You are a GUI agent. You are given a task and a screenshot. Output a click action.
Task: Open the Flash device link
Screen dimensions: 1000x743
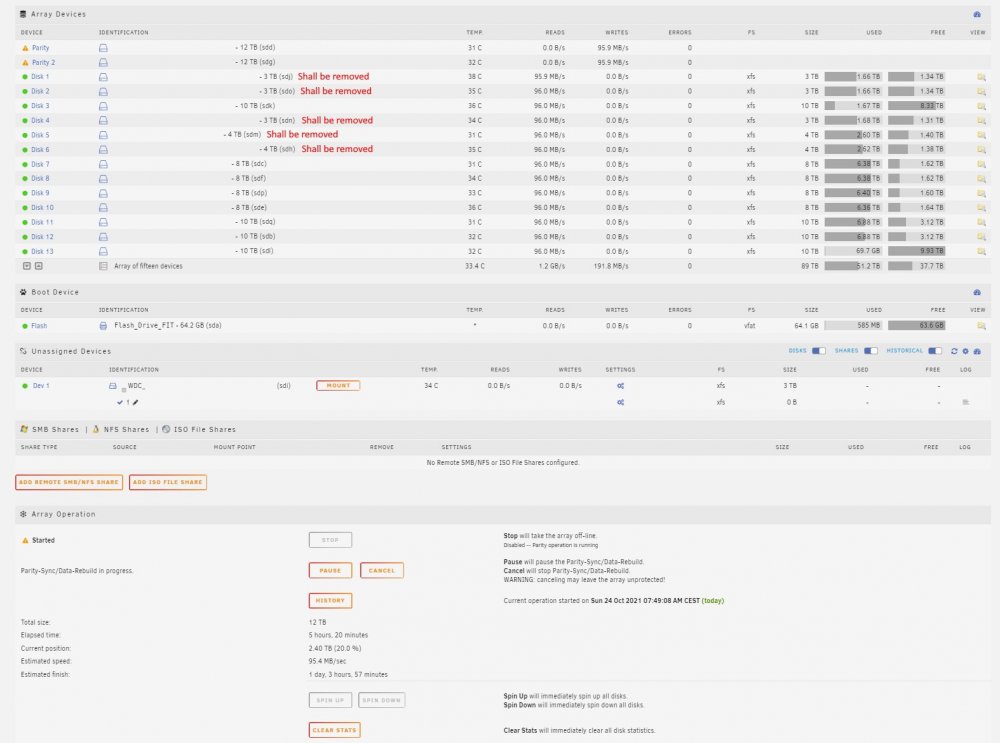(x=39, y=326)
